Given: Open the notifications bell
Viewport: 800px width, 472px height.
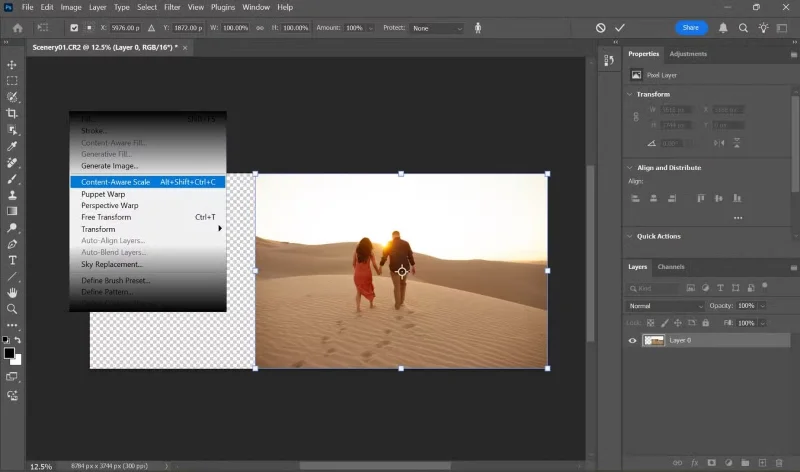Looking at the screenshot, I should pyautogui.click(x=723, y=28).
